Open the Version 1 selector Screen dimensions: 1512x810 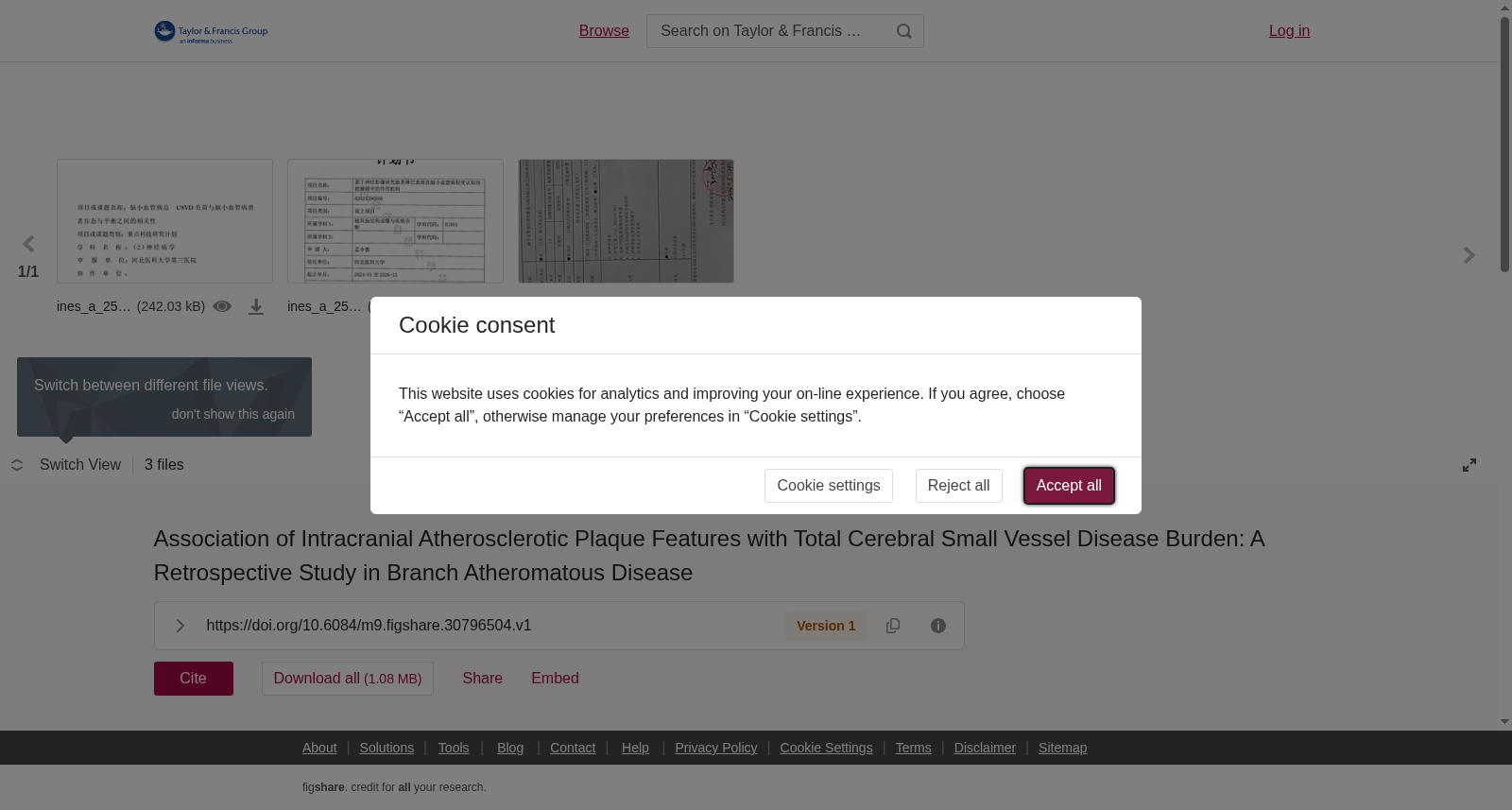[x=826, y=626]
